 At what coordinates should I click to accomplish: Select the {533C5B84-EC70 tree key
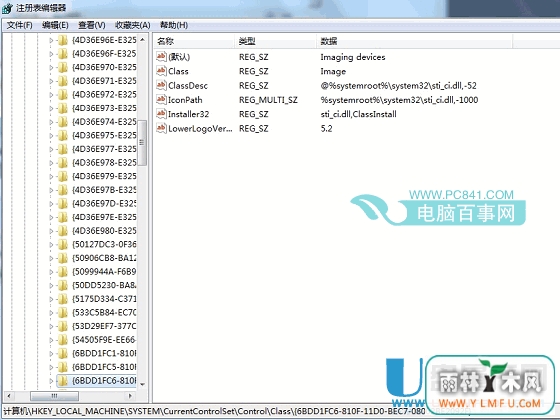104,313
